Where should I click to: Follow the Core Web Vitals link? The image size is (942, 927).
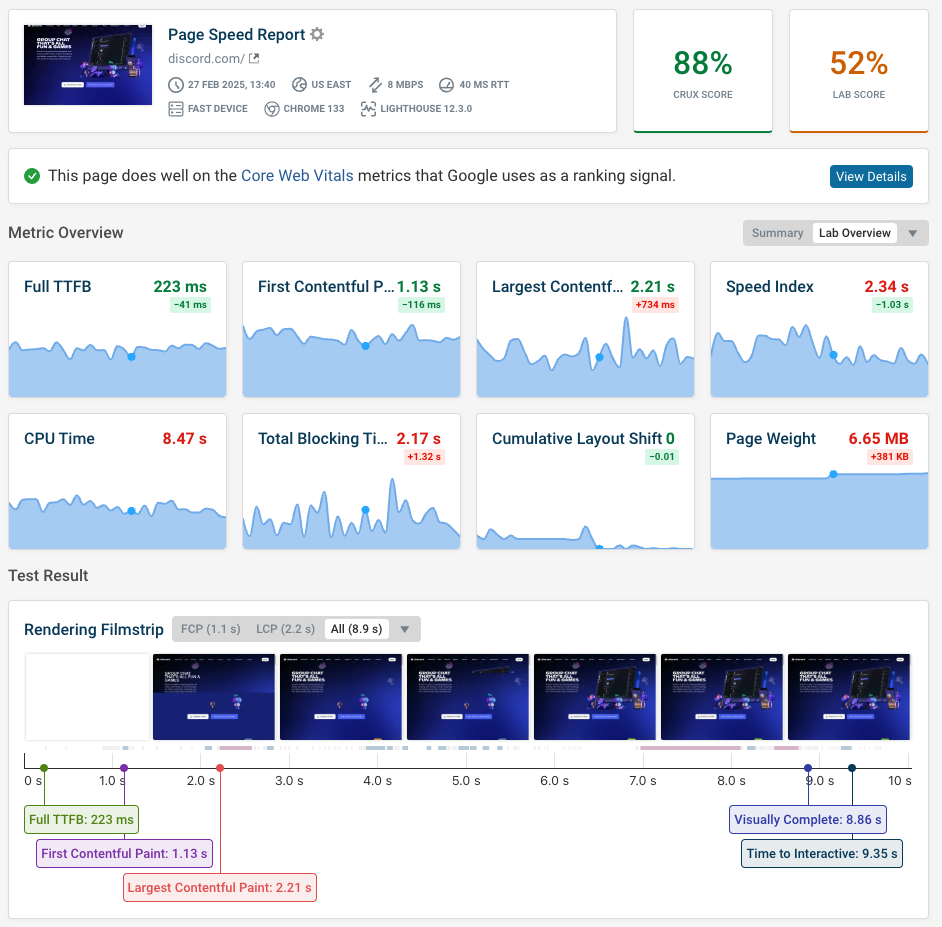coord(297,175)
